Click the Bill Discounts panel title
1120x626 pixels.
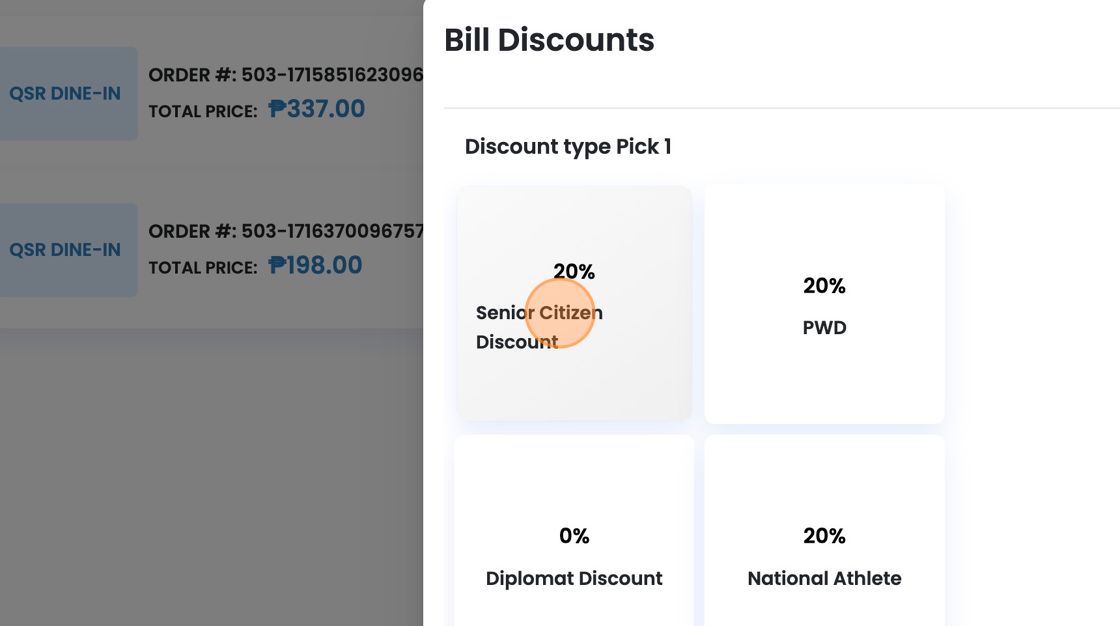point(549,40)
